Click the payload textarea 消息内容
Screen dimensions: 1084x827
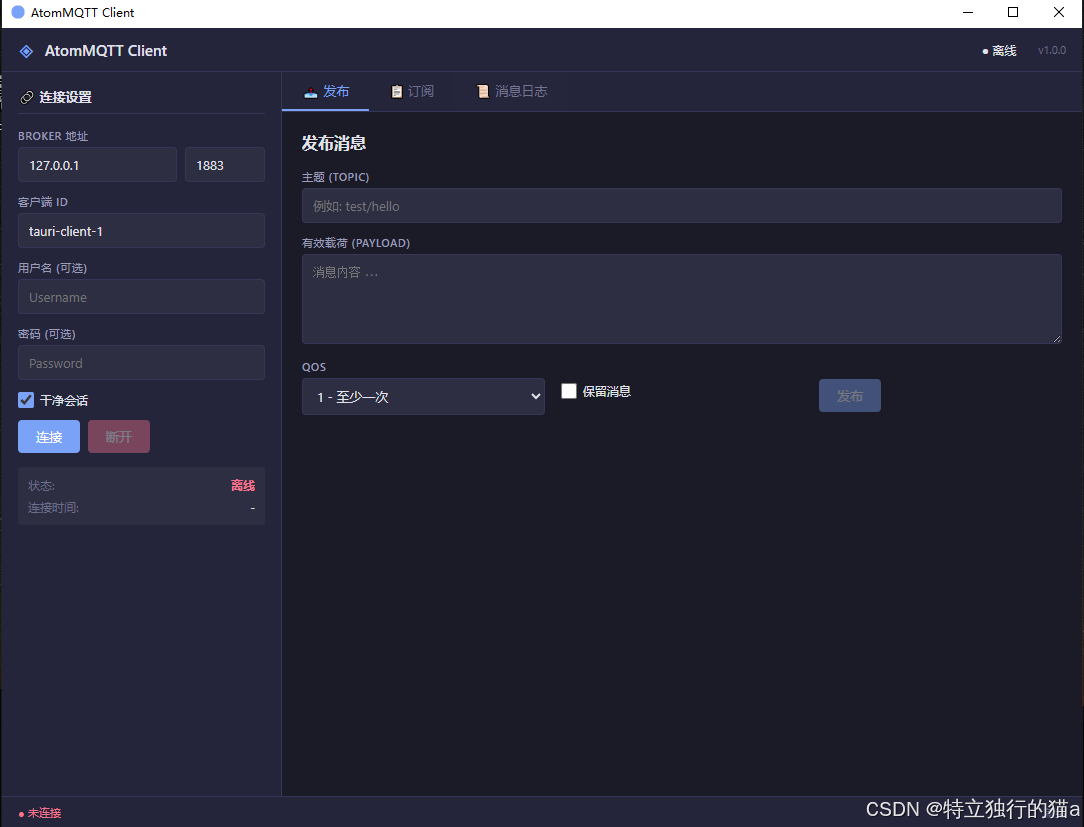pos(682,299)
